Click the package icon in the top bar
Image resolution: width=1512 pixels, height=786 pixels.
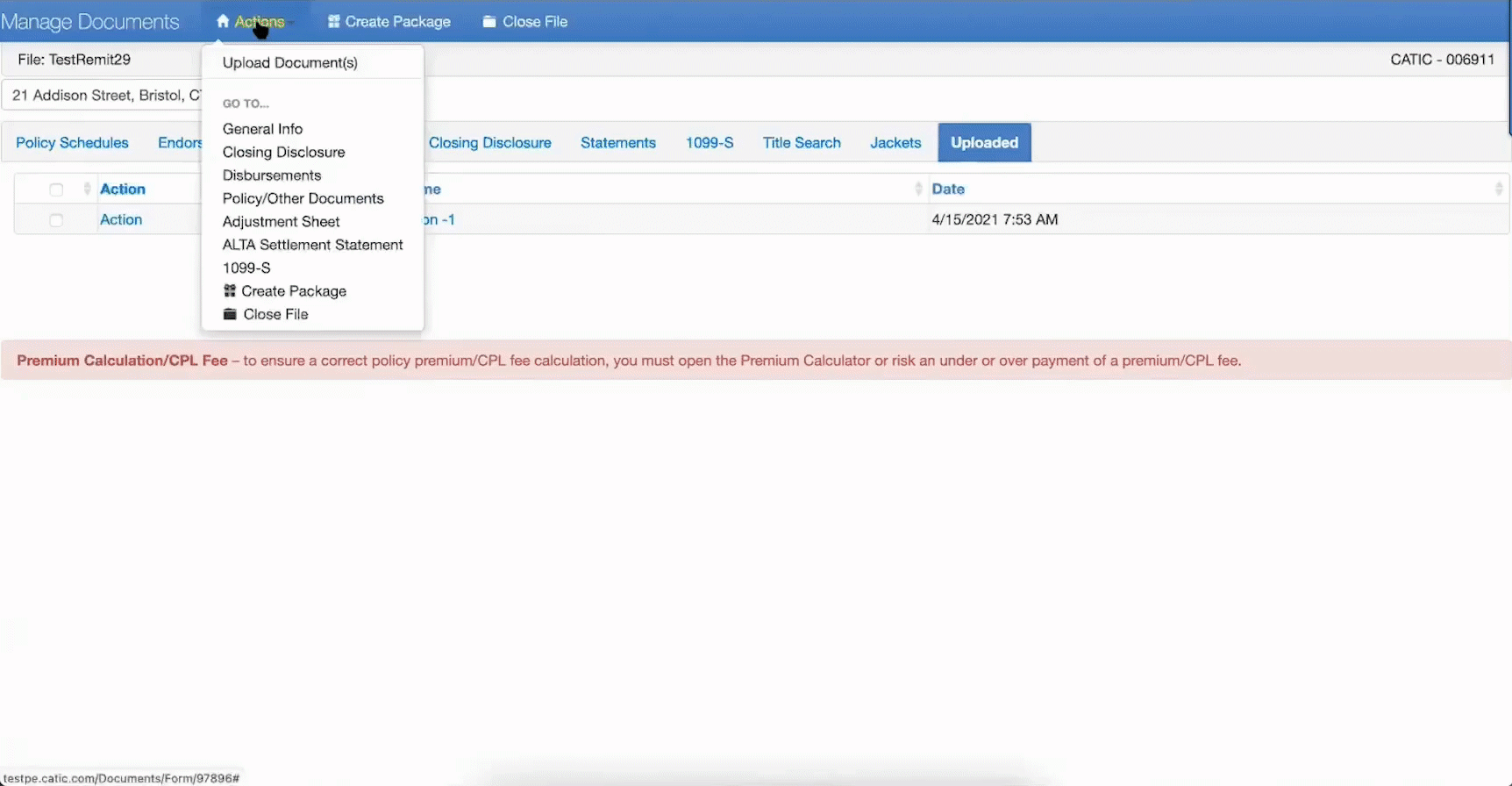334,21
